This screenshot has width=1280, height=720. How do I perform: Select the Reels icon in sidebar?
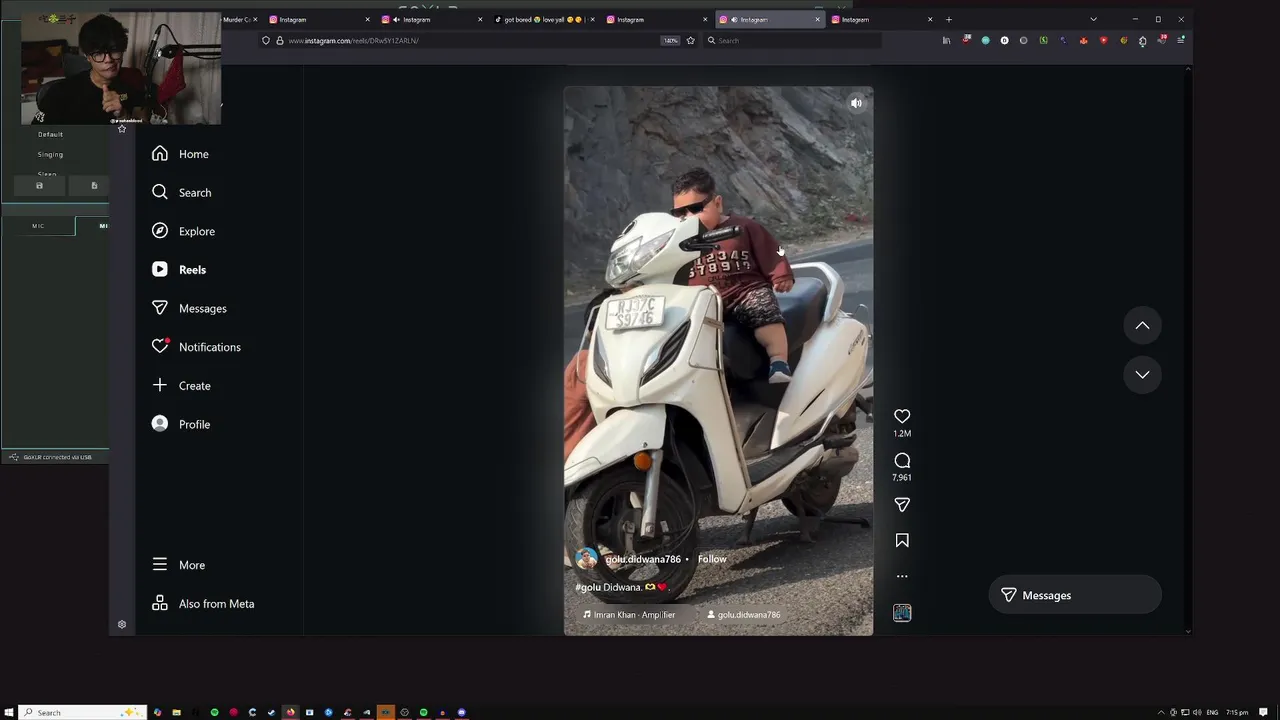[160, 269]
